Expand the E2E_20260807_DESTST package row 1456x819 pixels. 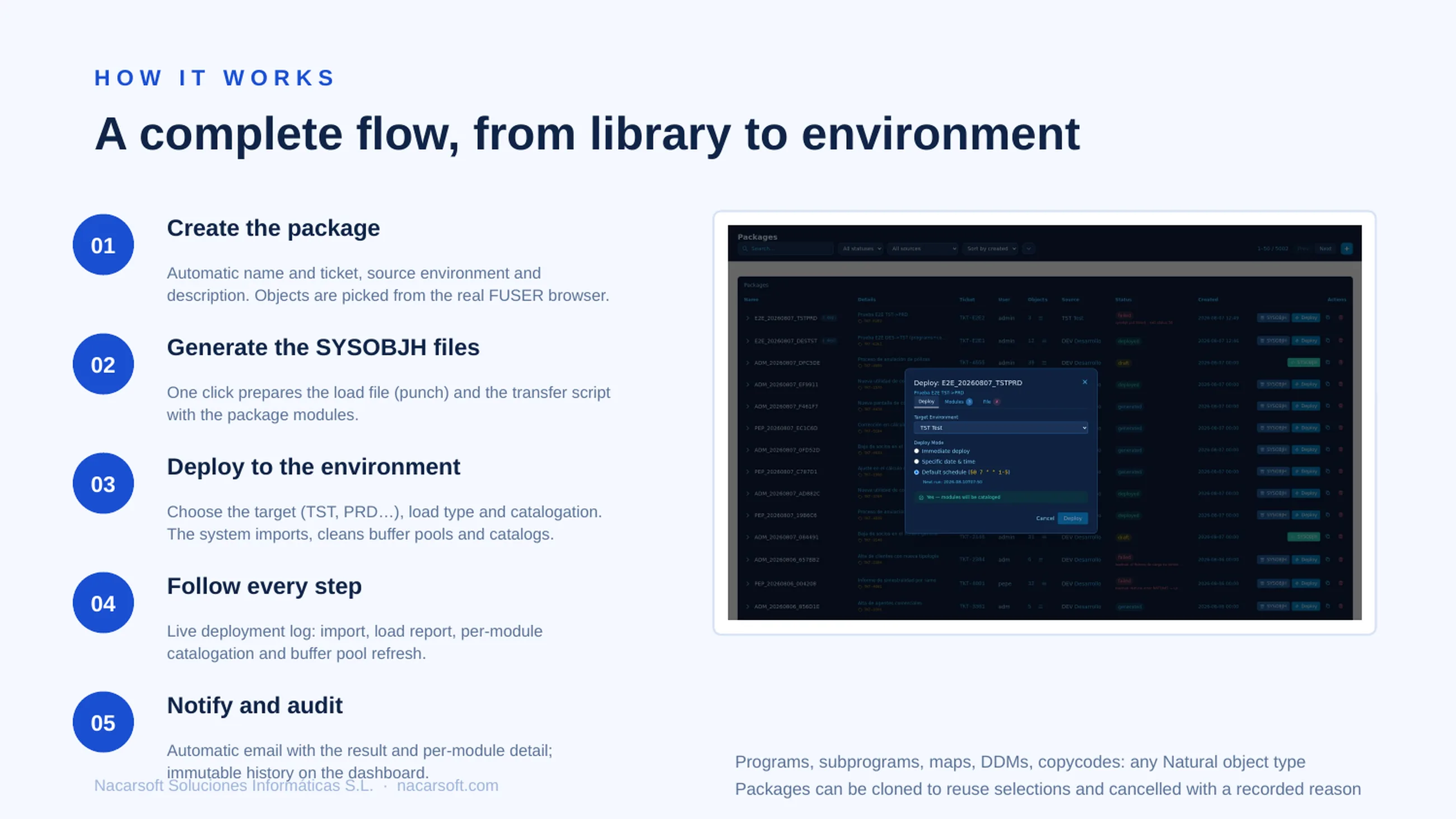[x=747, y=341]
